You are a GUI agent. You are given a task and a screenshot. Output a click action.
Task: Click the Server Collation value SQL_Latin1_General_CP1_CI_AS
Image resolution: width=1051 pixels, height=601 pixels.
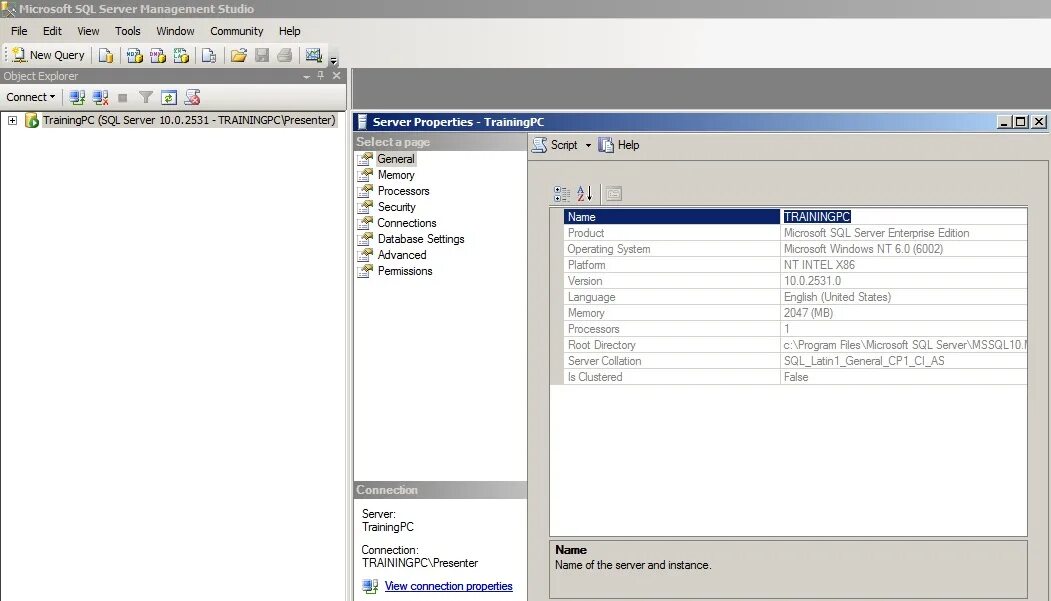864,361
